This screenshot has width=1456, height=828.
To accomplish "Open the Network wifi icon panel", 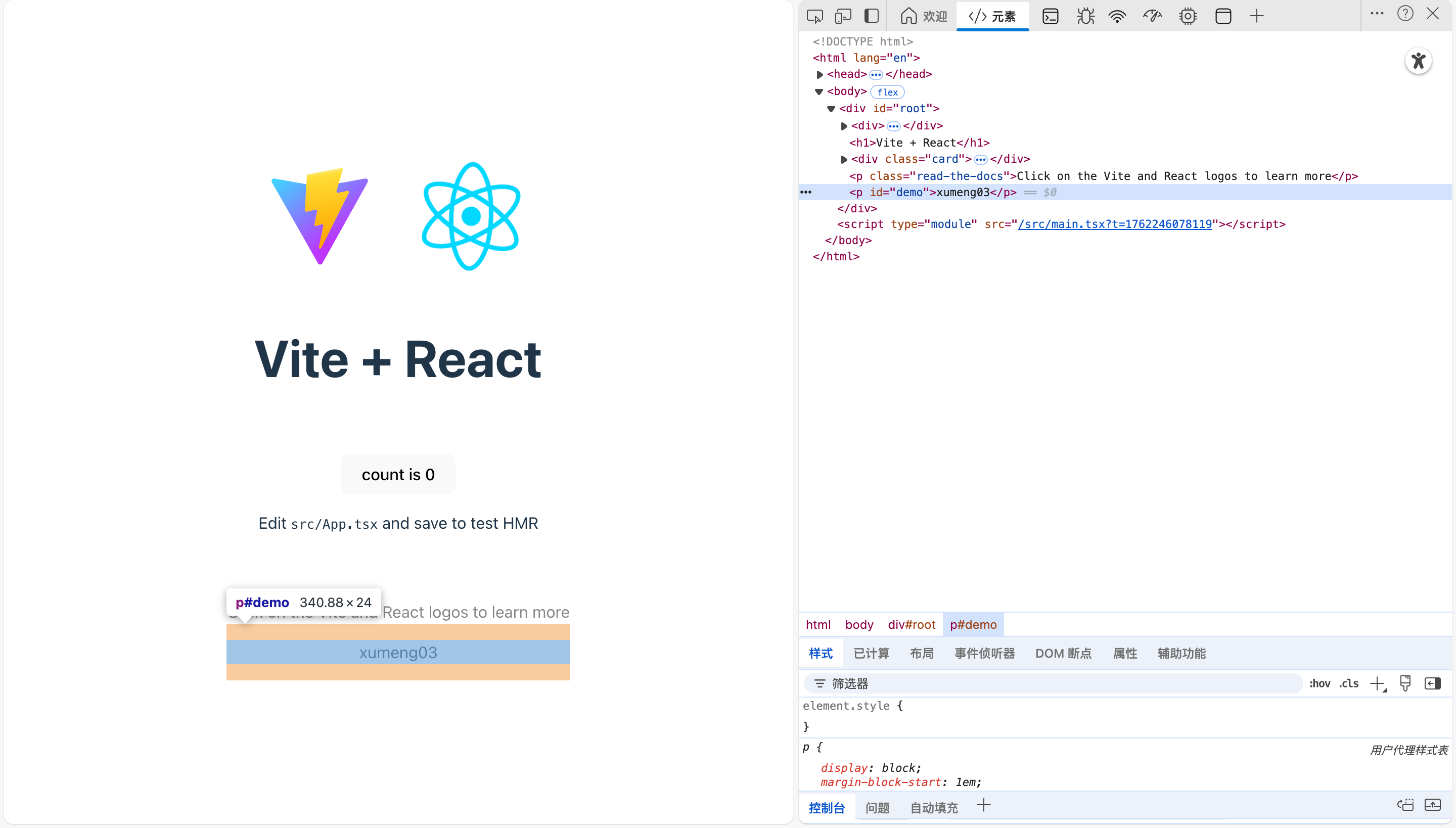I will point(1118,16).
